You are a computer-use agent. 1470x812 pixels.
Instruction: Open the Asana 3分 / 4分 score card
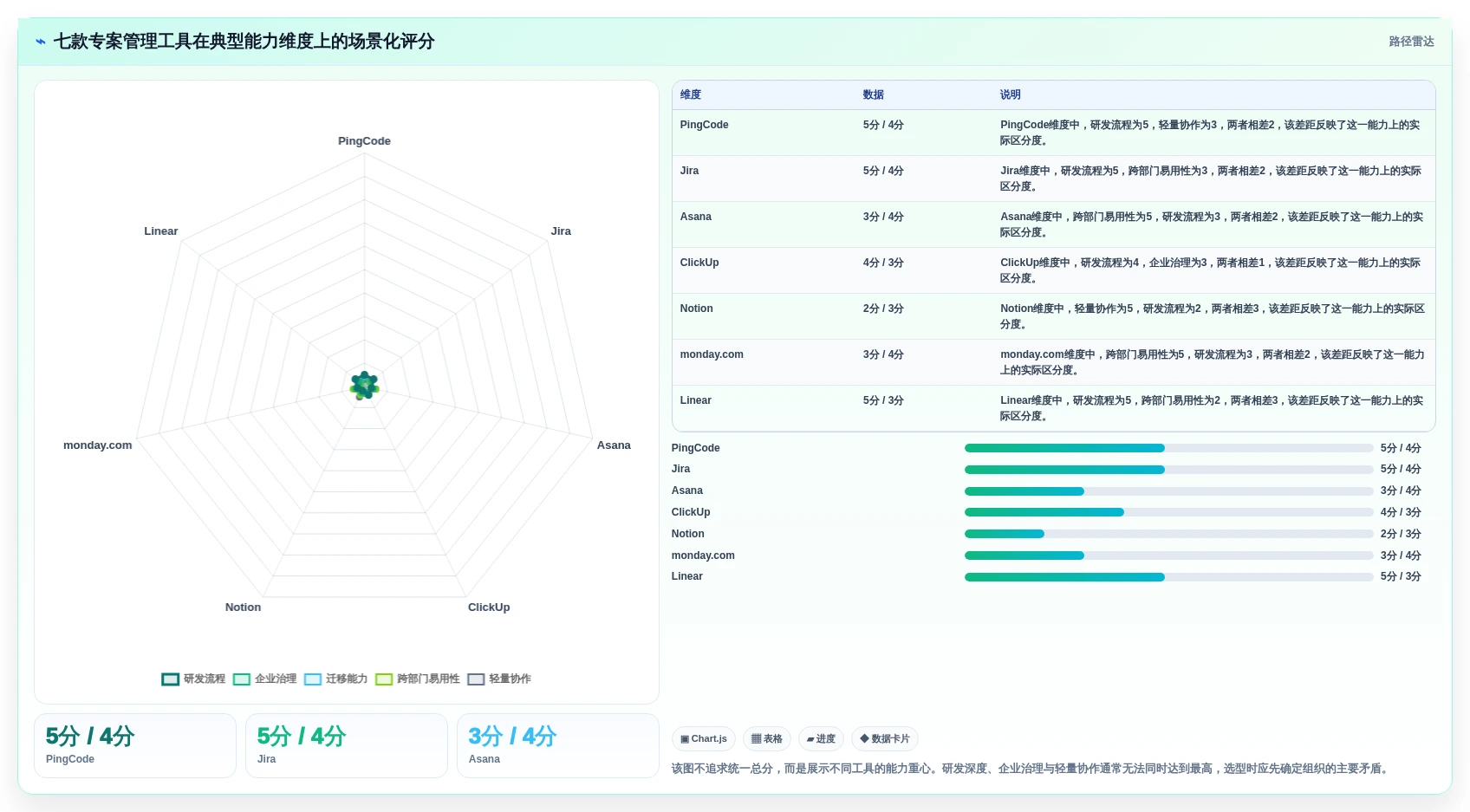tap(558, 745)
